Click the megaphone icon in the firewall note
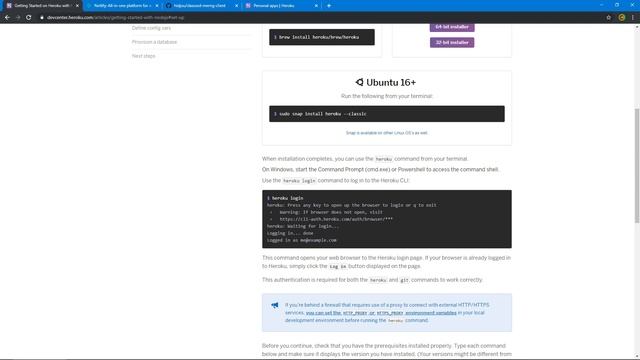 [x=275, y=305]
